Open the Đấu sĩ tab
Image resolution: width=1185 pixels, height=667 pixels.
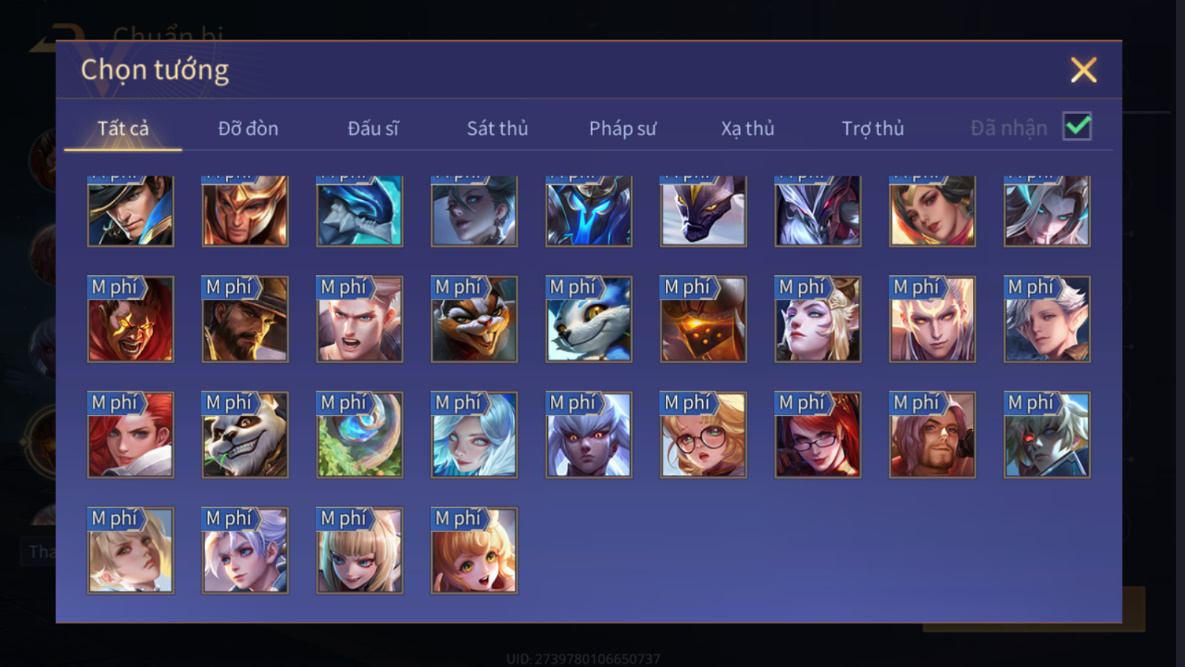[373, 128]
